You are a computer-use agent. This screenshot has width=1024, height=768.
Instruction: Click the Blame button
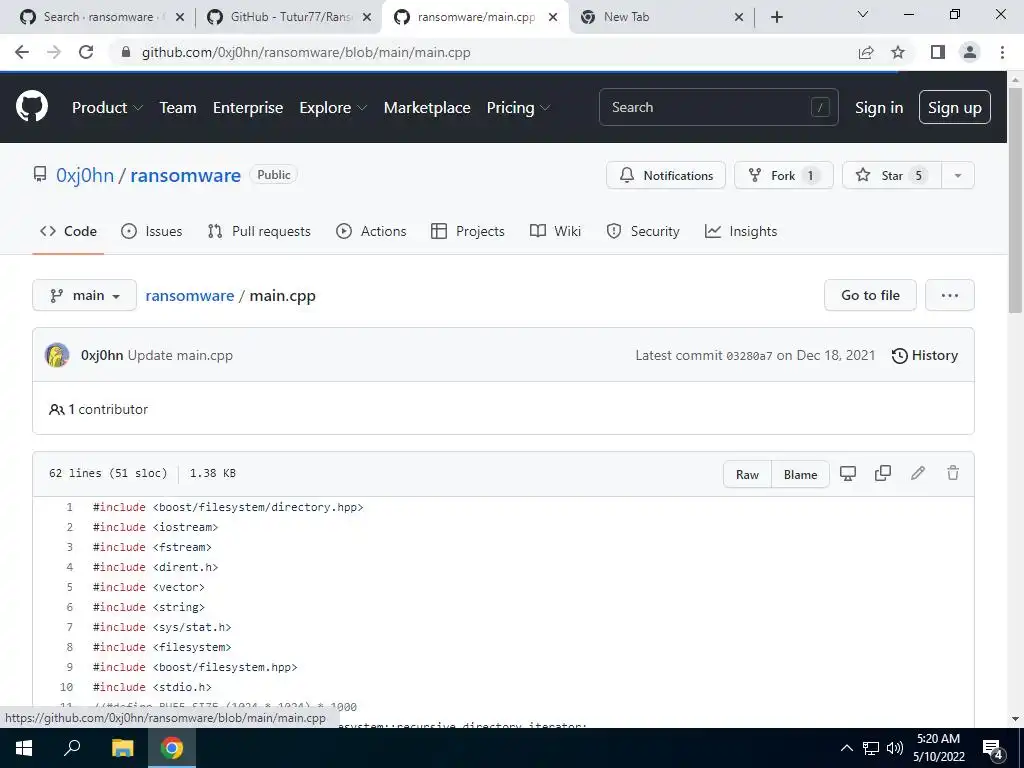coord(801,474)
